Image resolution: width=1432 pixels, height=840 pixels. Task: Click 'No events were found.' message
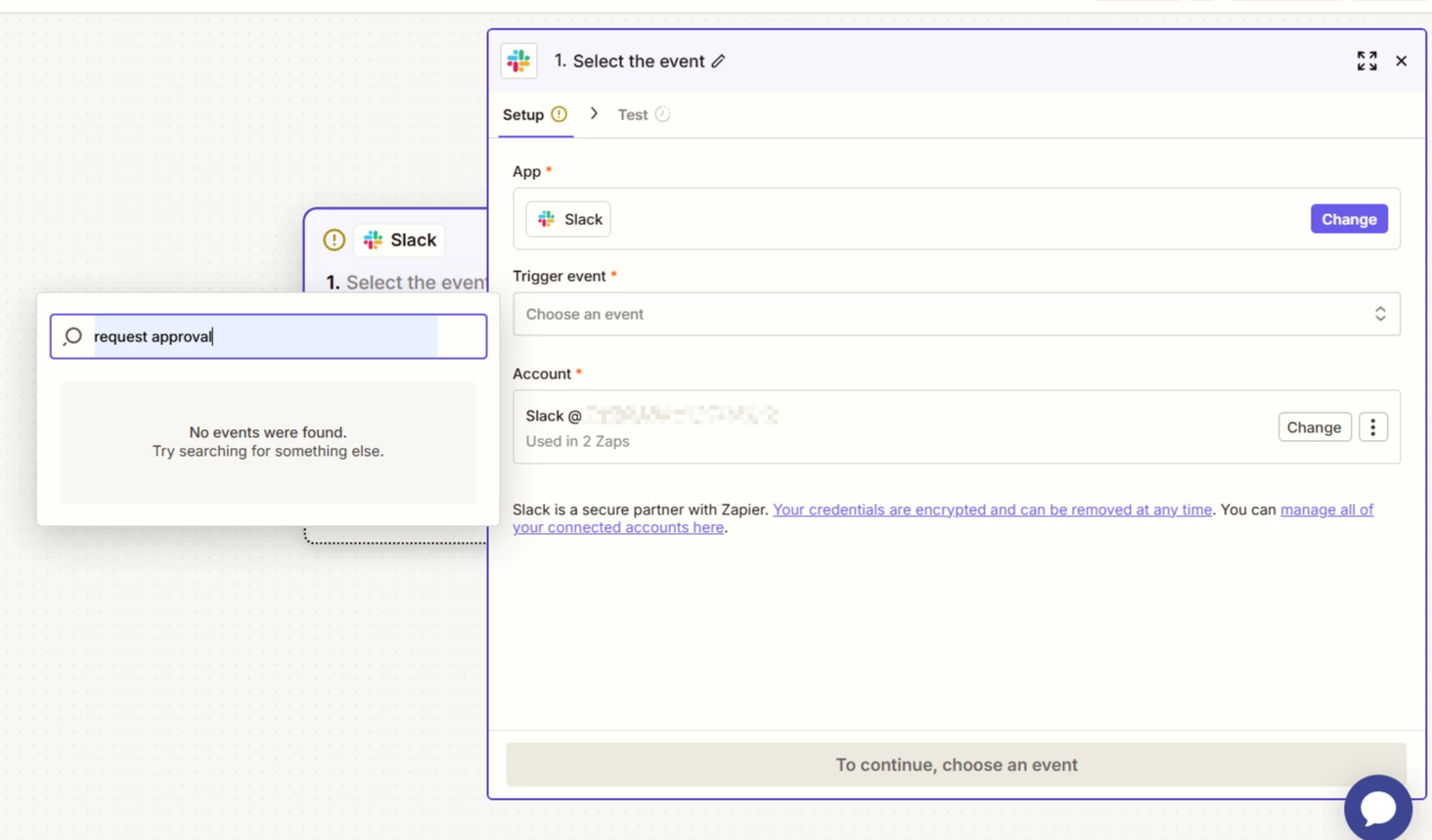(x=268, y=432)
